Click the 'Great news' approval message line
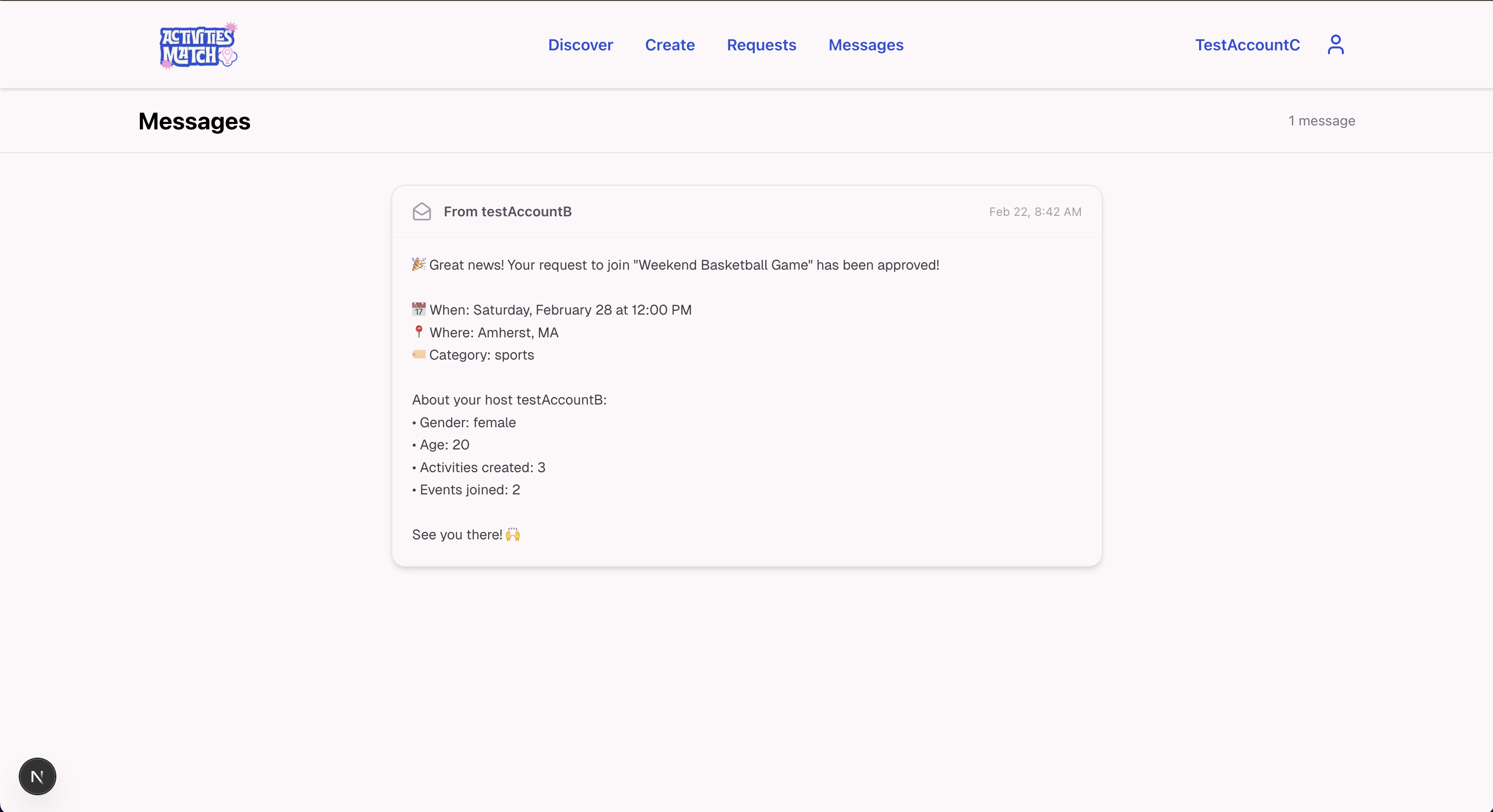Screen dimensions: 1493x812 (x=684, y=265)
